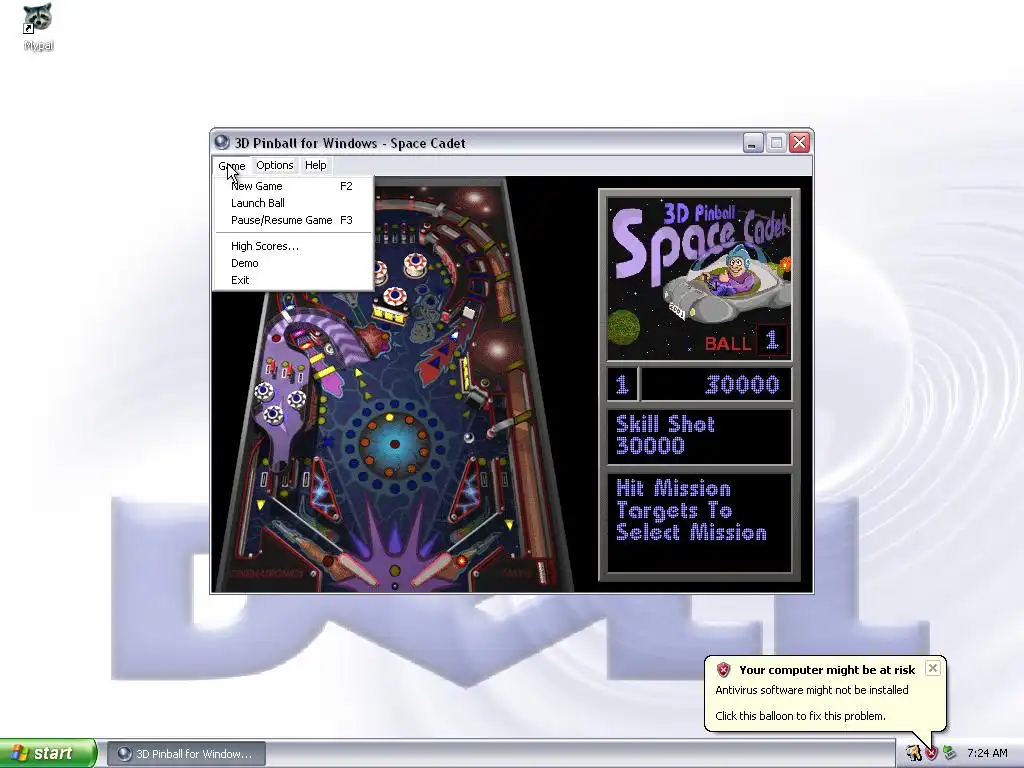Open the Game menu
Viewport: 1024px width, 768px height.
pos(232,165)
